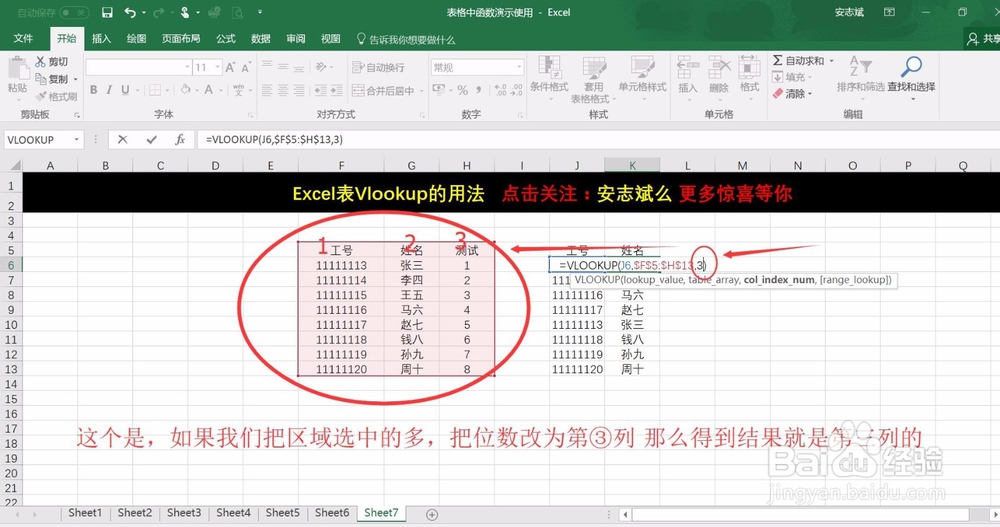Switch to the Data tab
The image size is (1000, 527).
click(261, 39)
